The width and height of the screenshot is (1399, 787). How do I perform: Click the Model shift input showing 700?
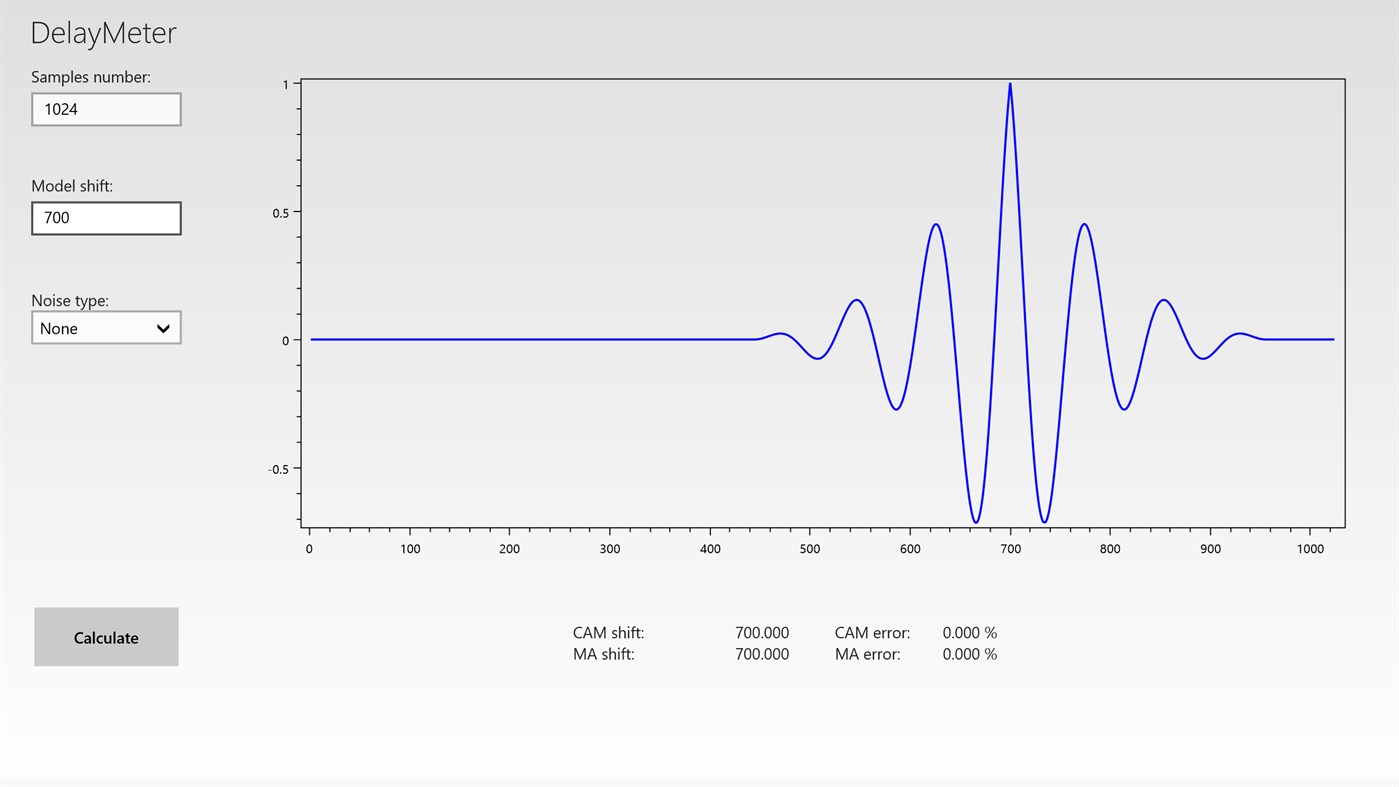[105, 217]
